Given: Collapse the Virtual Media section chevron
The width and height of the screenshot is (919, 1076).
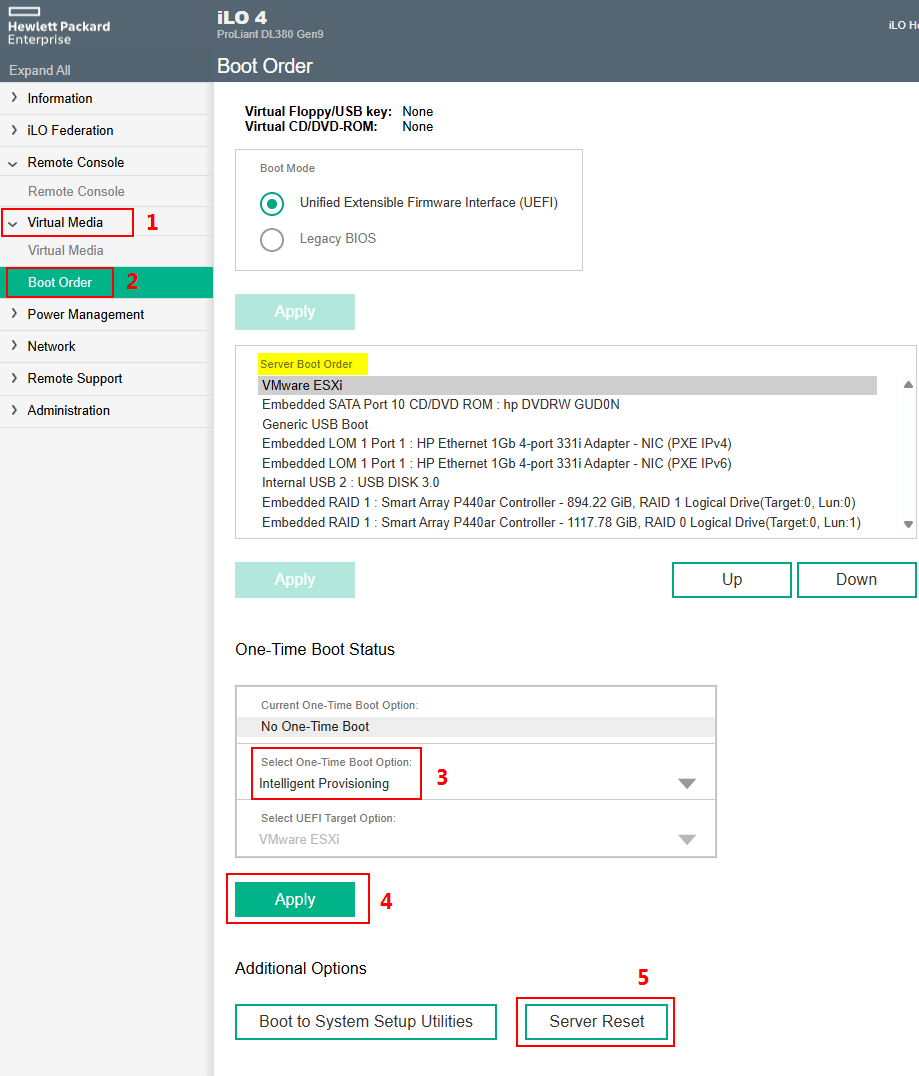Looking at the screenshot, I should tap(13, 223).
